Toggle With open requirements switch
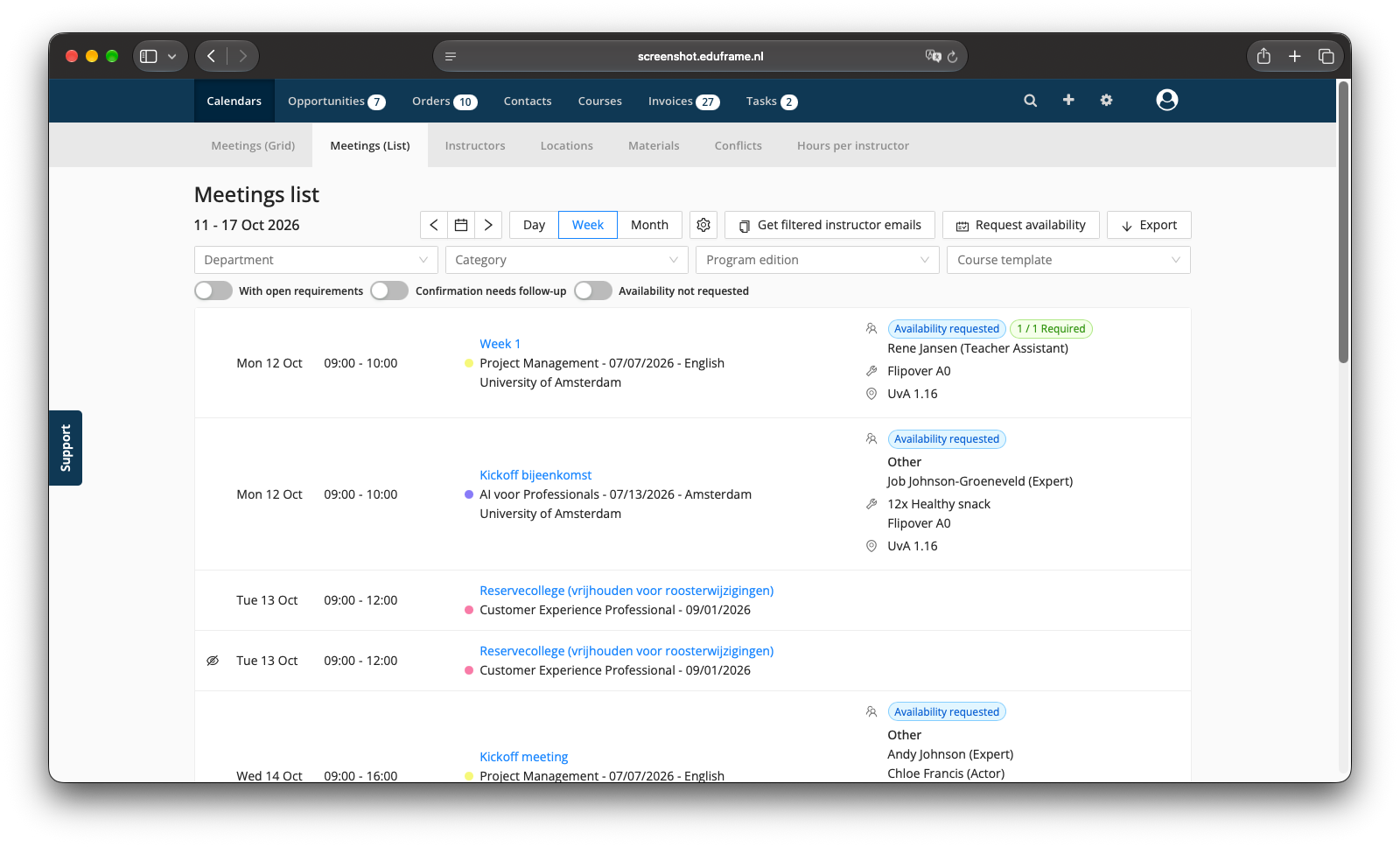The image size is (1400, 847). click(213, 290)
